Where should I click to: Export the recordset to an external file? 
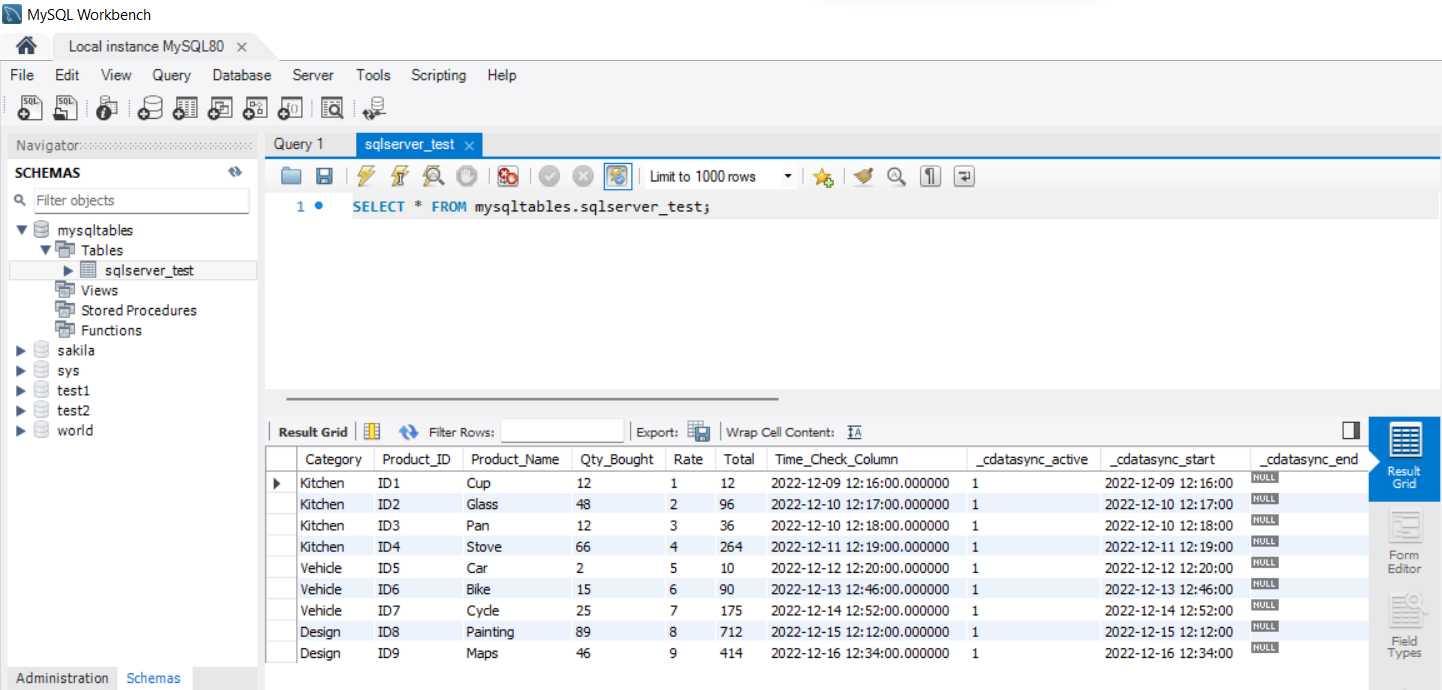pyautogui.click(x=699, y=432)
